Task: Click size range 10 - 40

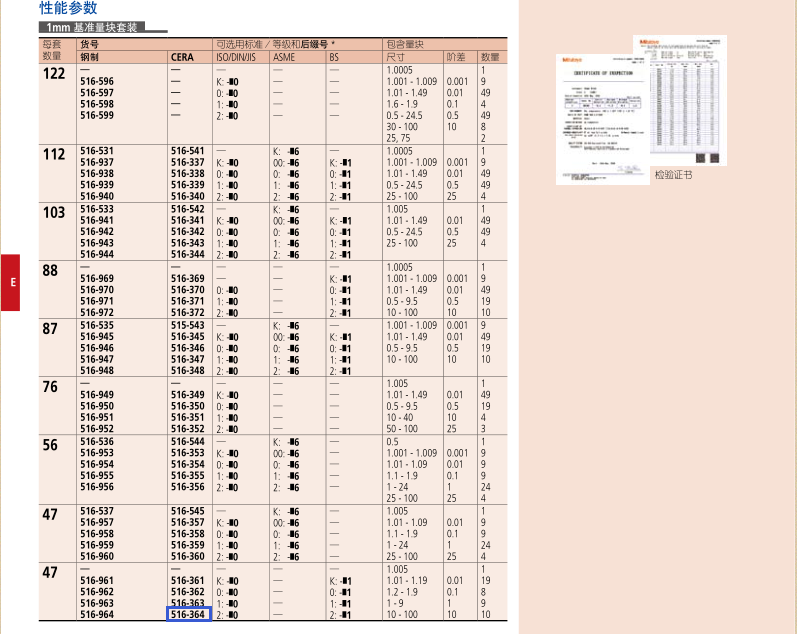Action: point(400,417)
